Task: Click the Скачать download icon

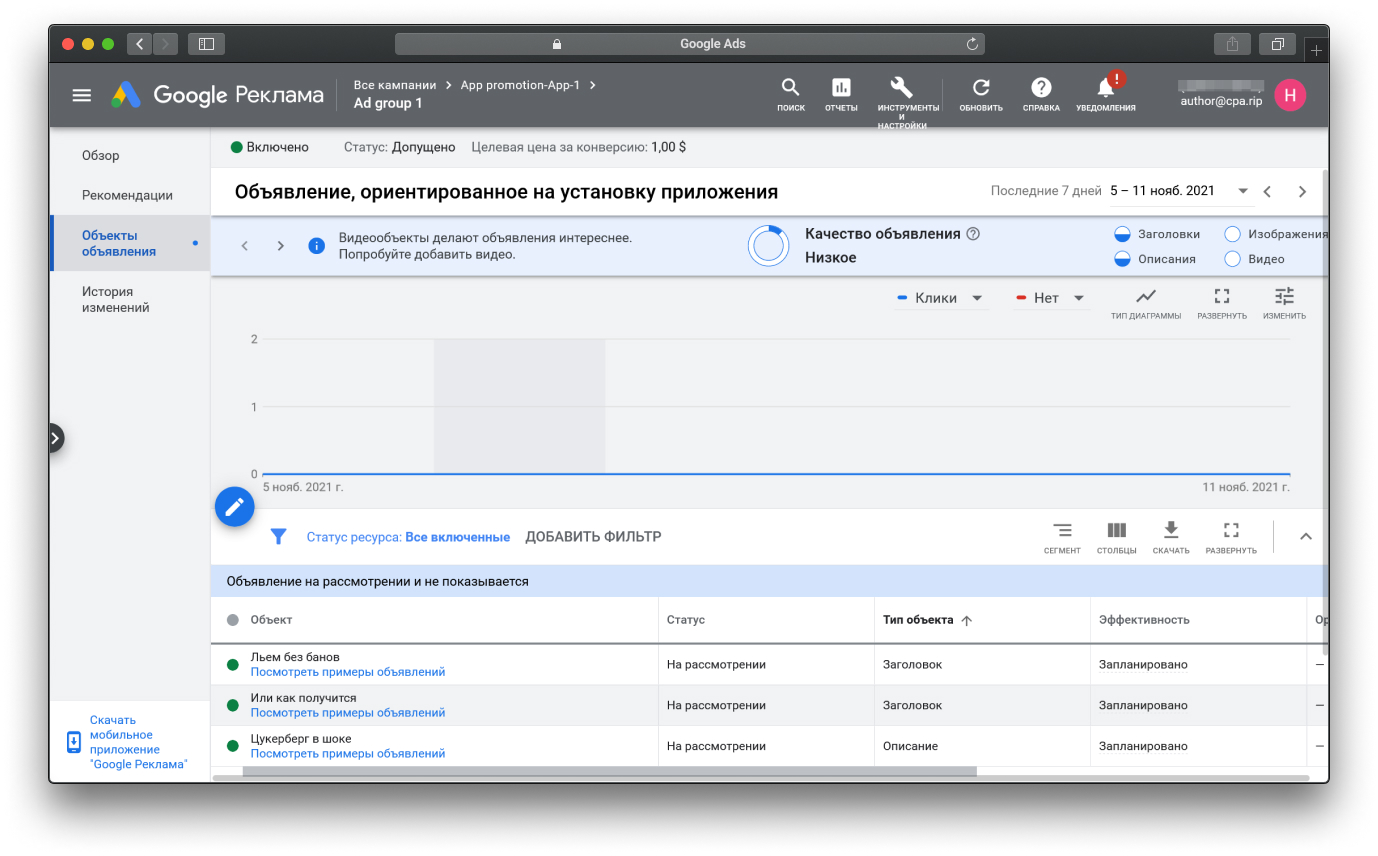Action: tap(1171, 537)
